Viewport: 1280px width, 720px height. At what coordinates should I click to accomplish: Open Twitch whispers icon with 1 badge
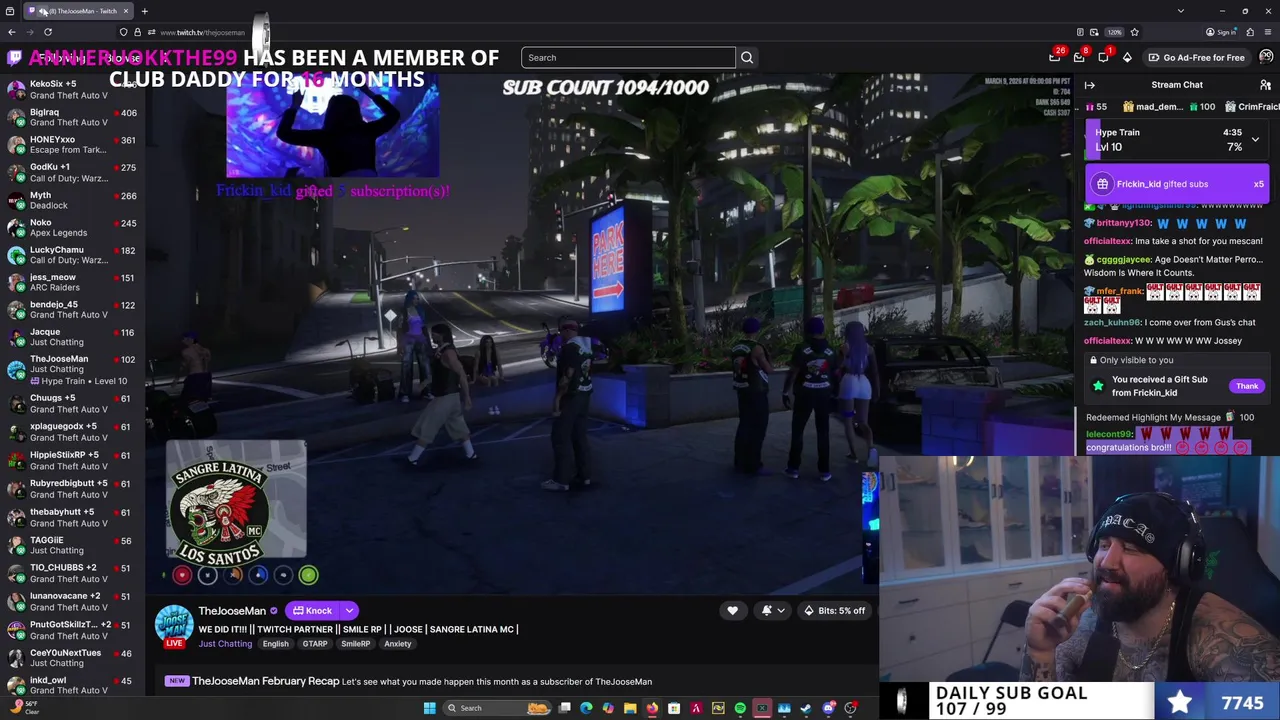[x=1103, y=57]
